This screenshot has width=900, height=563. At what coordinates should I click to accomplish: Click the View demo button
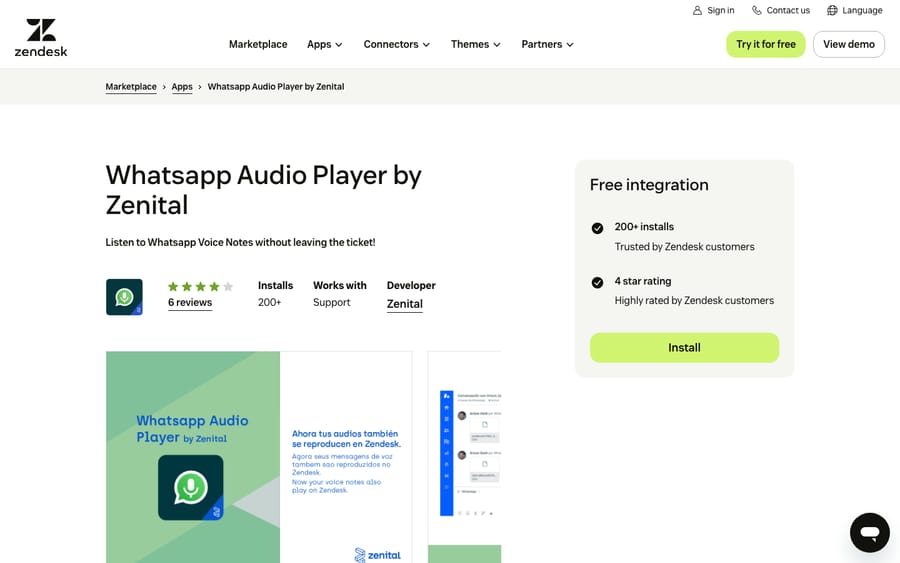(x=849, y=44)
